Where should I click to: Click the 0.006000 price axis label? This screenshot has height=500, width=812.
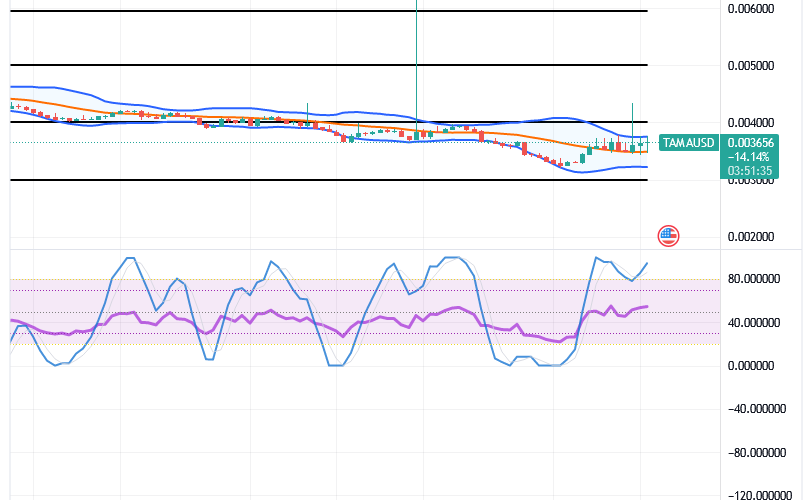750,9
